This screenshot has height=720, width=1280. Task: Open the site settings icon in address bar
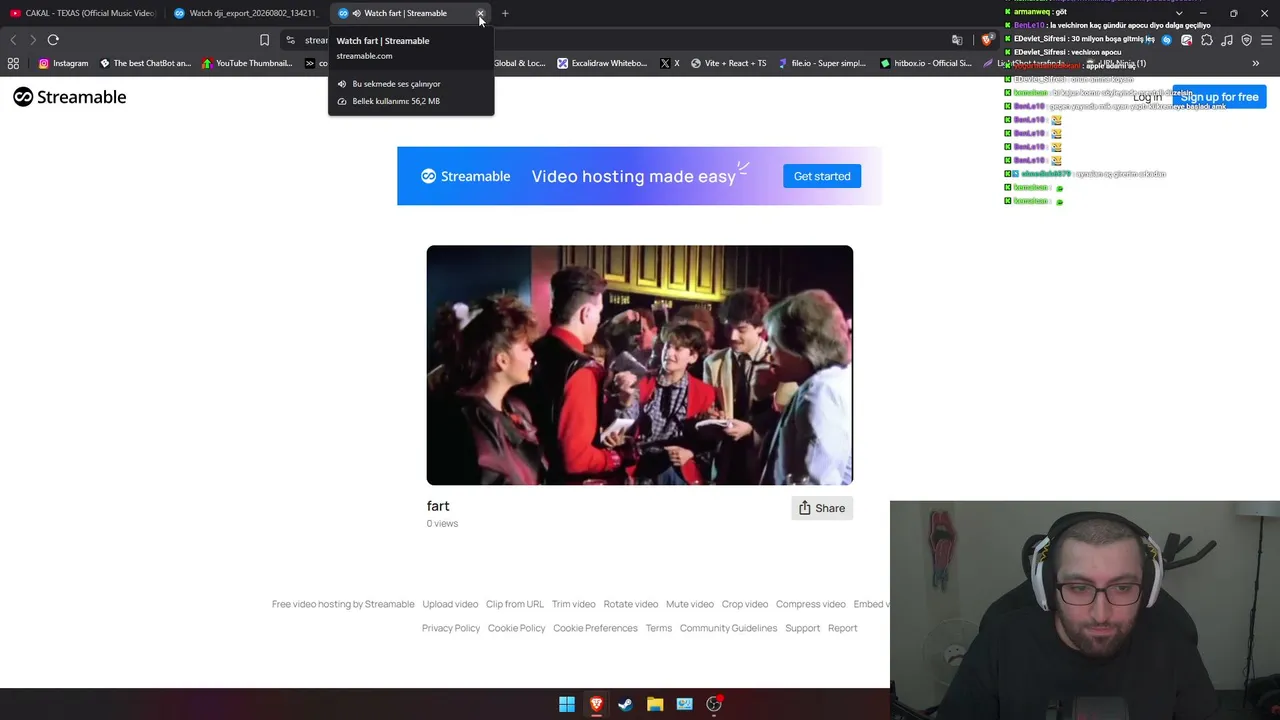(x=290, y=40)
